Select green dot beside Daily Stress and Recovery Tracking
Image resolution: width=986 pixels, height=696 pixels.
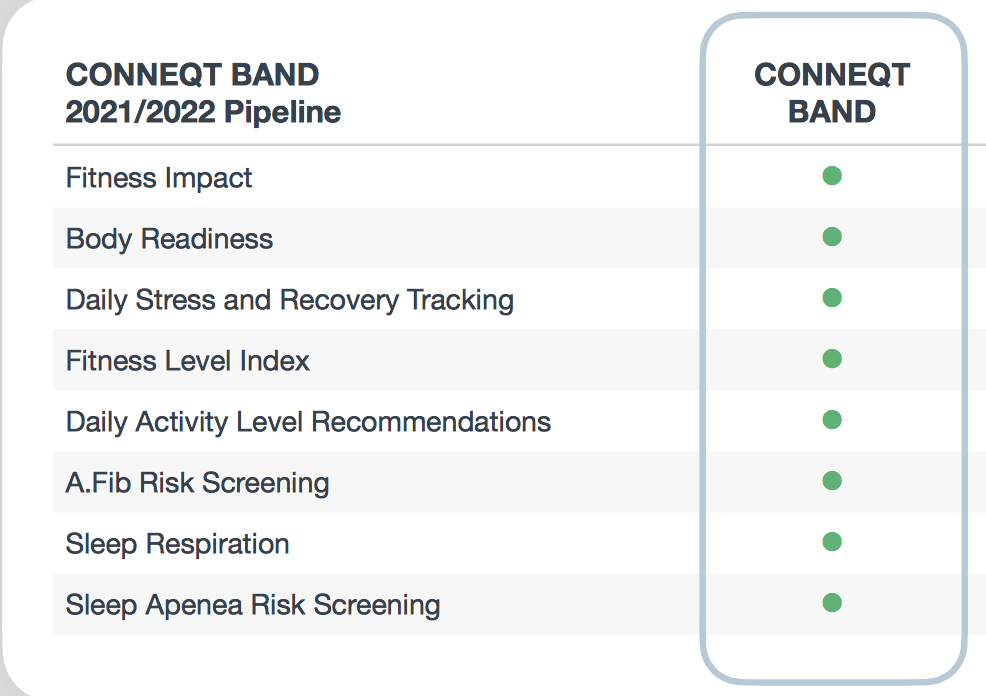(832, 298)
